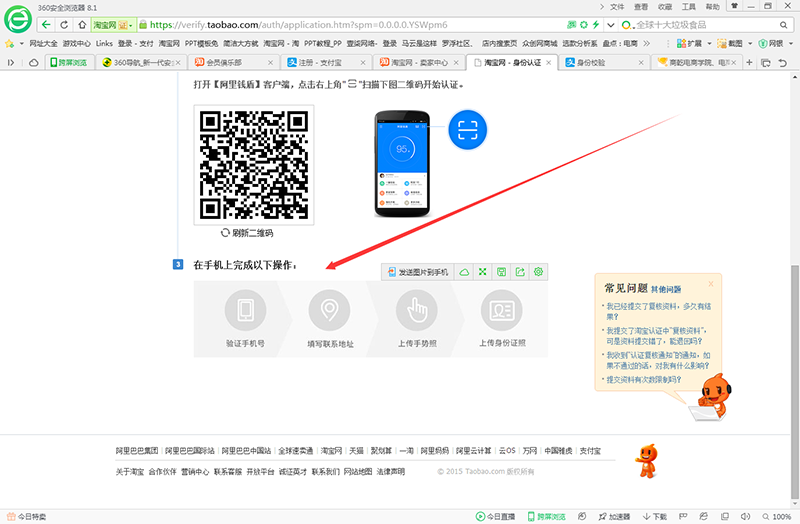
Task: Click 发送图片到手机 button
Action: tap(418, 272)
